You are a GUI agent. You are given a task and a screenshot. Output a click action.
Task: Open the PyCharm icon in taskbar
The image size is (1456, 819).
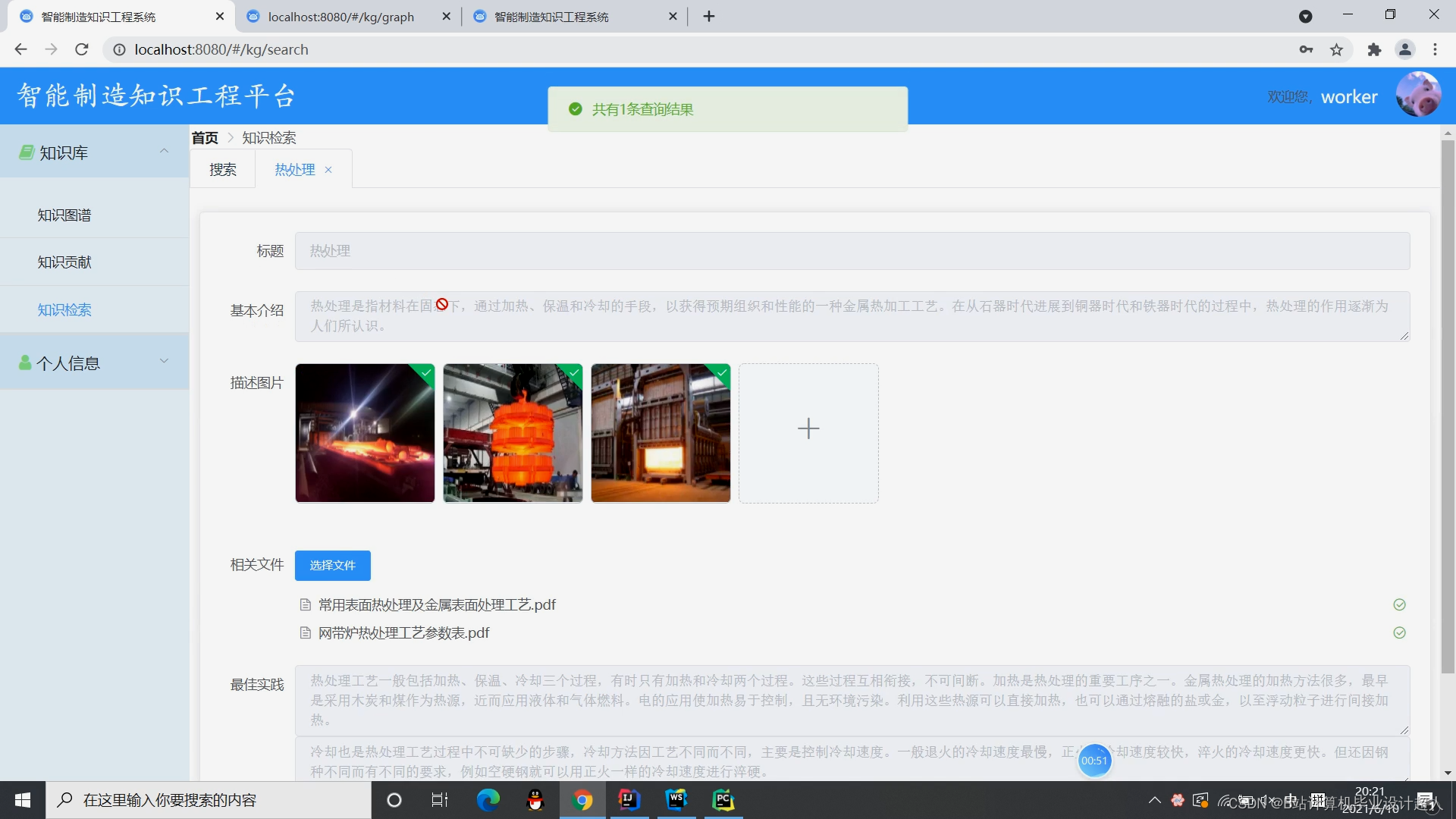tap(723, 800)
